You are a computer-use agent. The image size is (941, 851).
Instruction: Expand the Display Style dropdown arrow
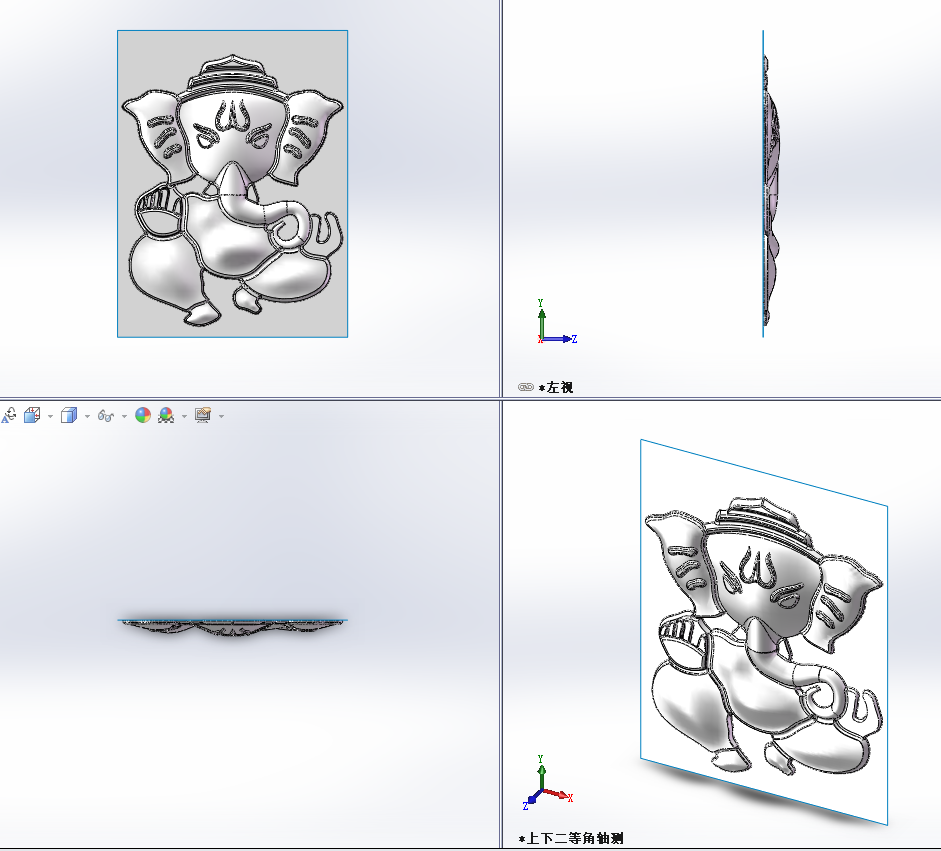tap(88, 416)
